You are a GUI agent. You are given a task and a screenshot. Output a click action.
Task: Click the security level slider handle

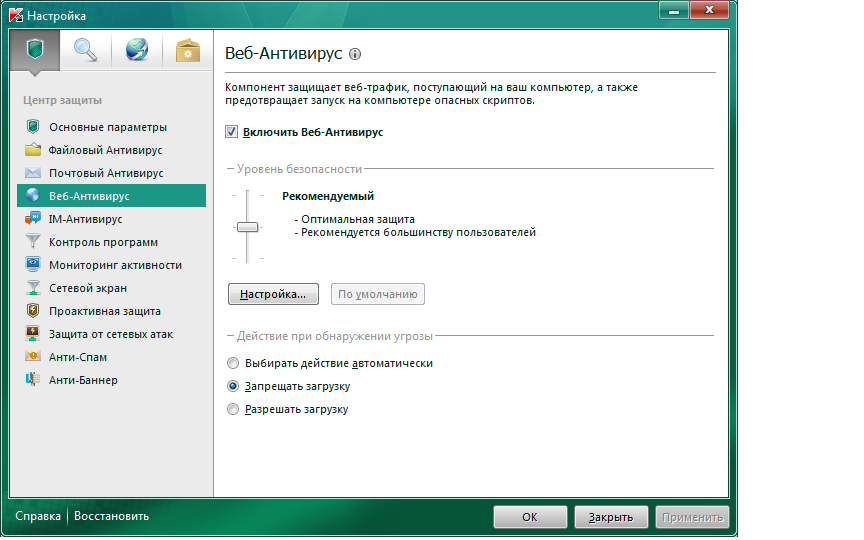pos(247,227)
